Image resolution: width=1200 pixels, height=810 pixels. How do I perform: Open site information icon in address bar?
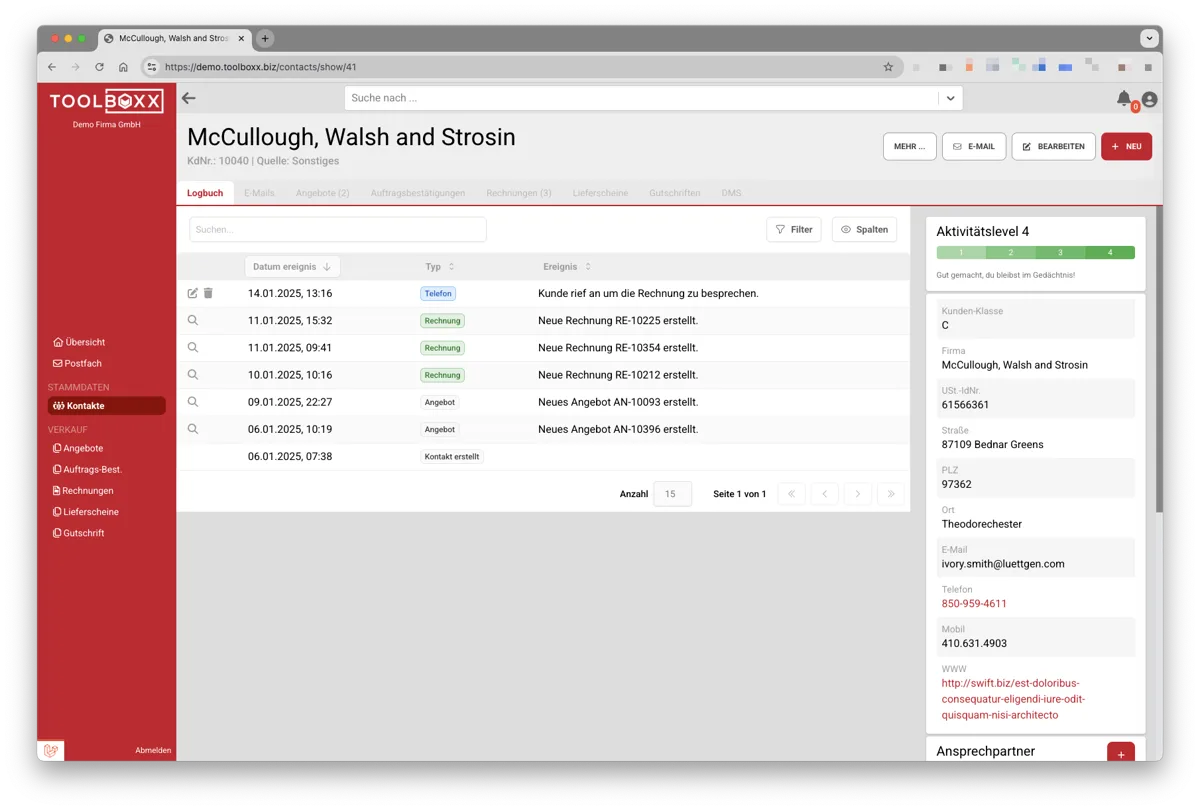click(151, 67)
